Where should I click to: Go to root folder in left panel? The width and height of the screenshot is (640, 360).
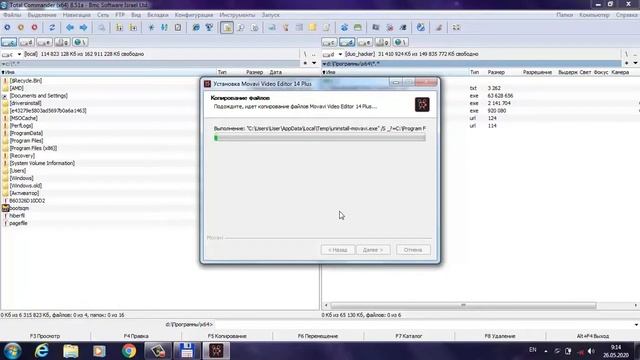point(305,54)
